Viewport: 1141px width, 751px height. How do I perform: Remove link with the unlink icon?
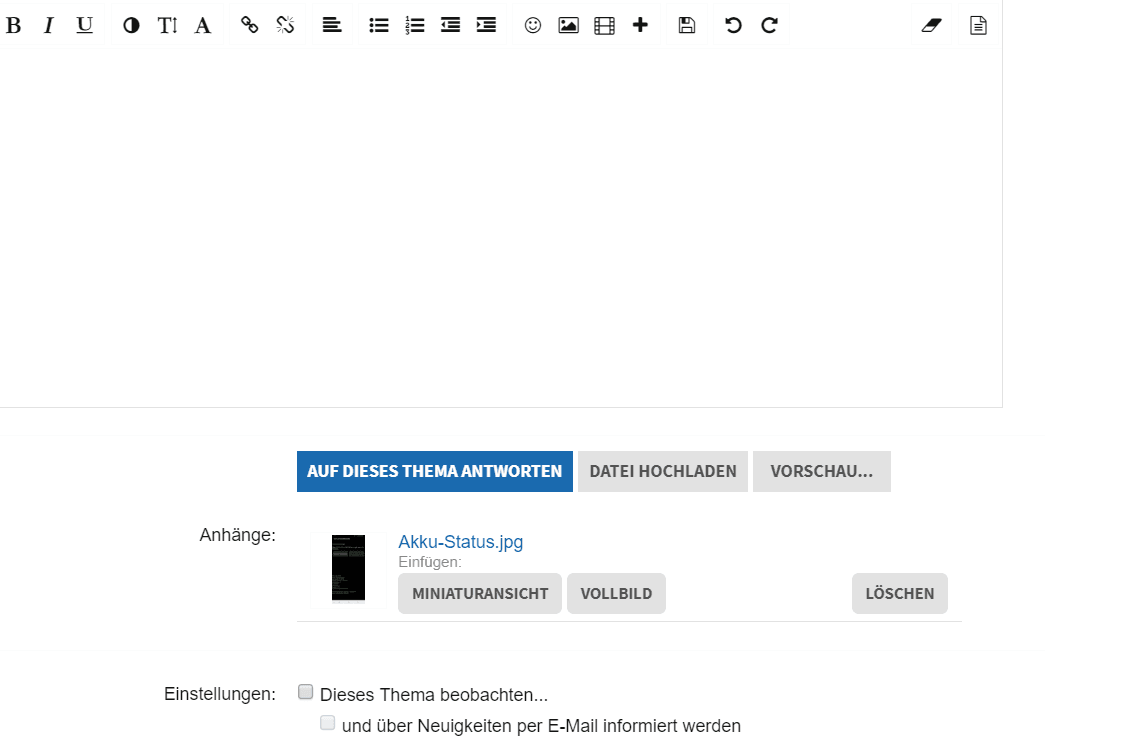tap(285, 25)
